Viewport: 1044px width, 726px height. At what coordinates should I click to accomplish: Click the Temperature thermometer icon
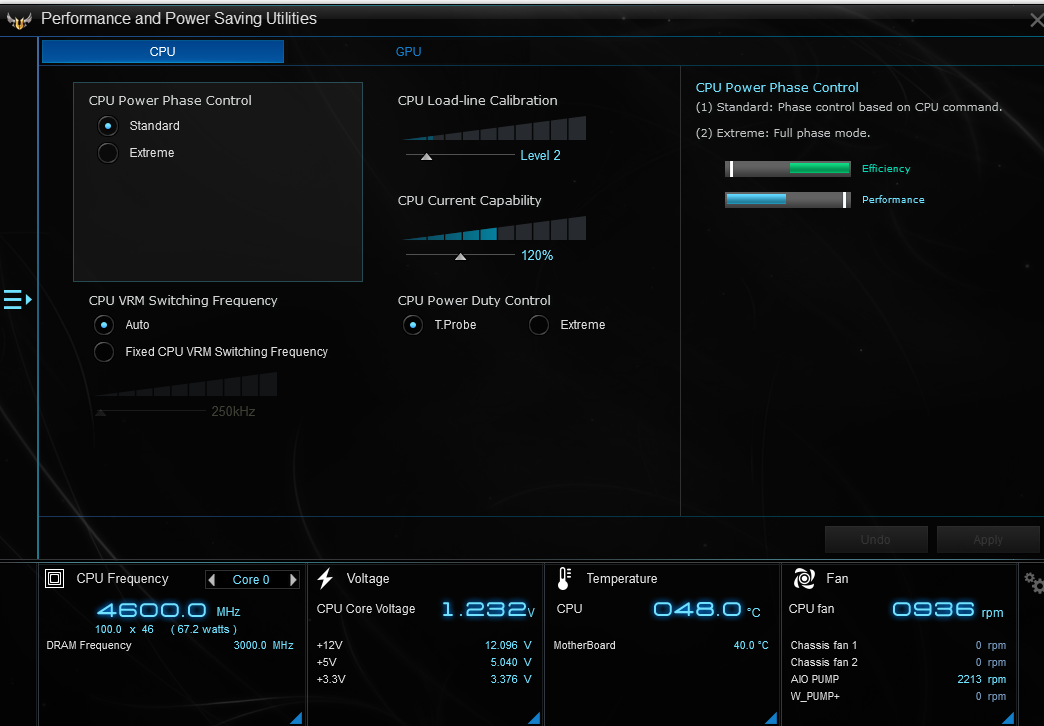(564, 579)
